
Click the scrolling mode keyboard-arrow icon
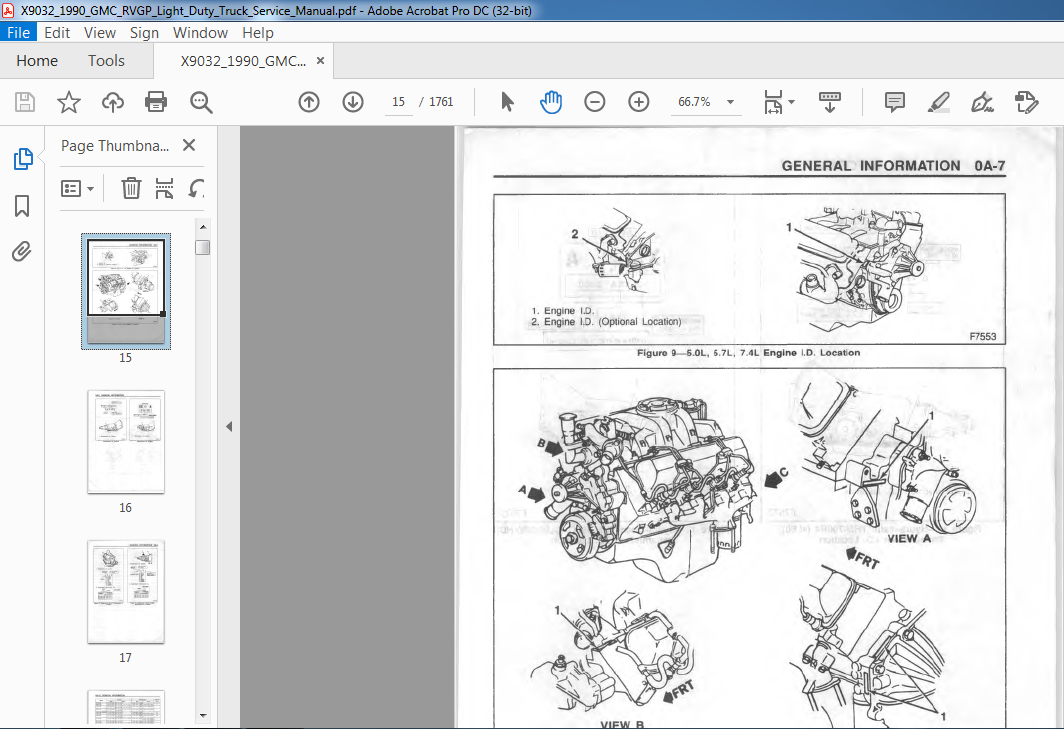pos(829,102)
